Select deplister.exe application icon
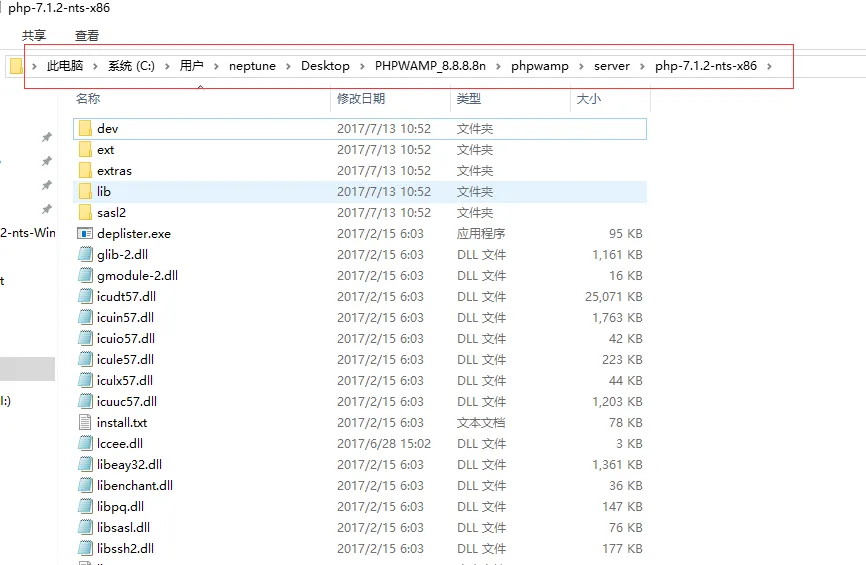866x565 pixels. 85,234
